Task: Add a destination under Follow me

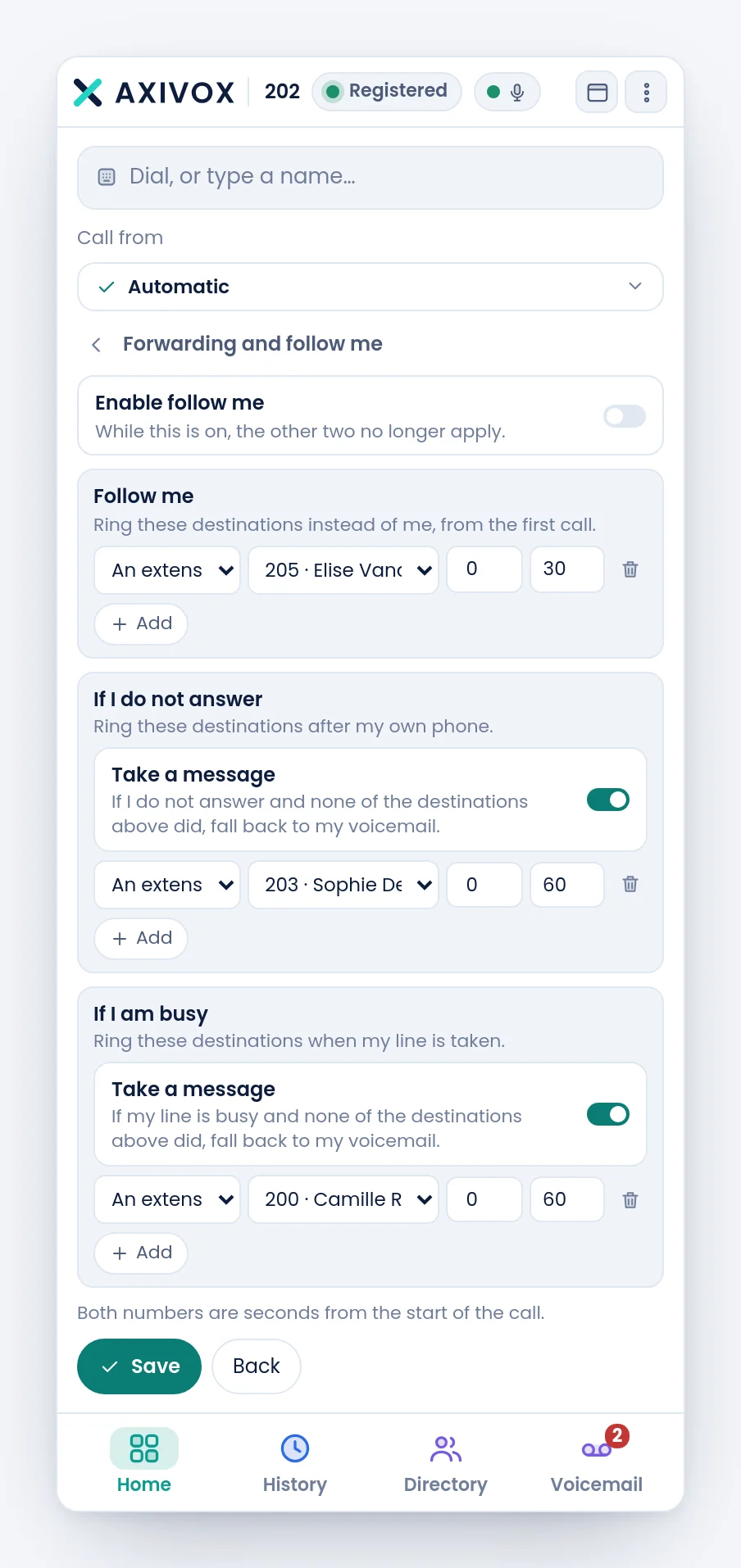Action: coord(141,624)
